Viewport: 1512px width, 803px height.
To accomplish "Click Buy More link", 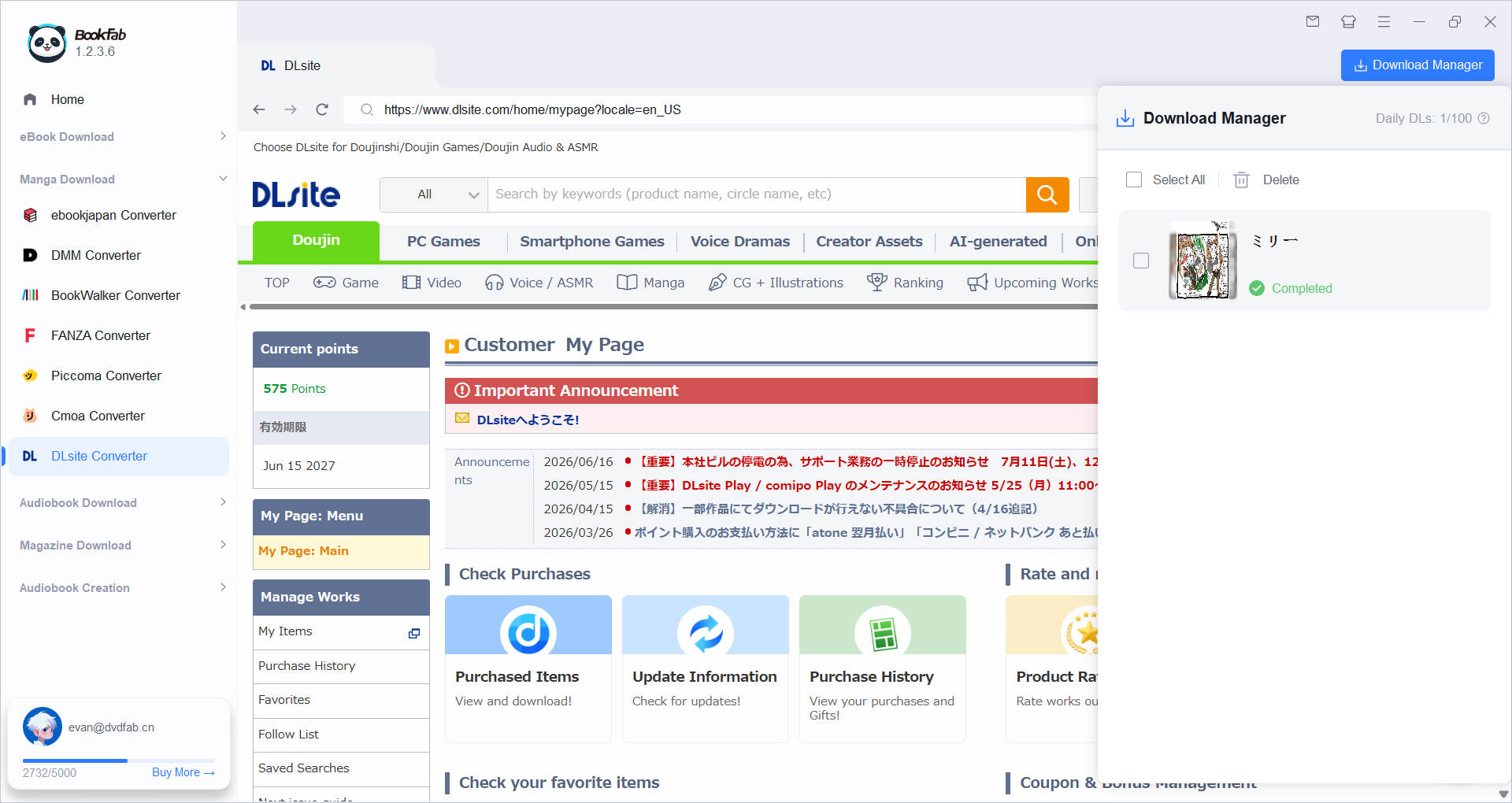I will tap(183, 772).
